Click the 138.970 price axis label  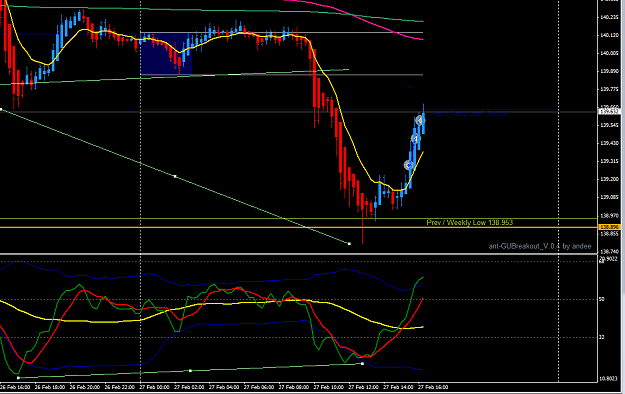click(609, 216)
